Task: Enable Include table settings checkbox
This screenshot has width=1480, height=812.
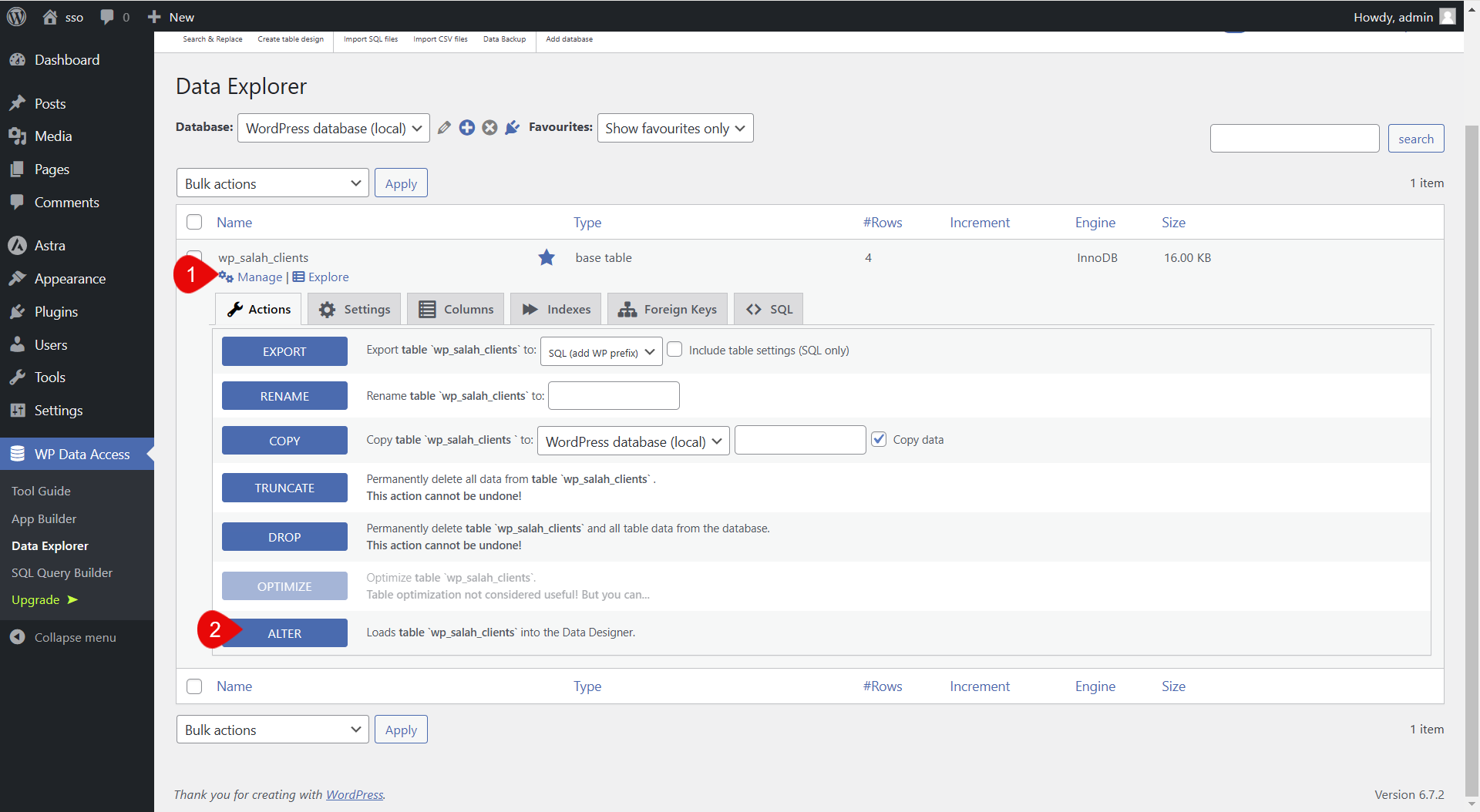Action: click(675, 350)
